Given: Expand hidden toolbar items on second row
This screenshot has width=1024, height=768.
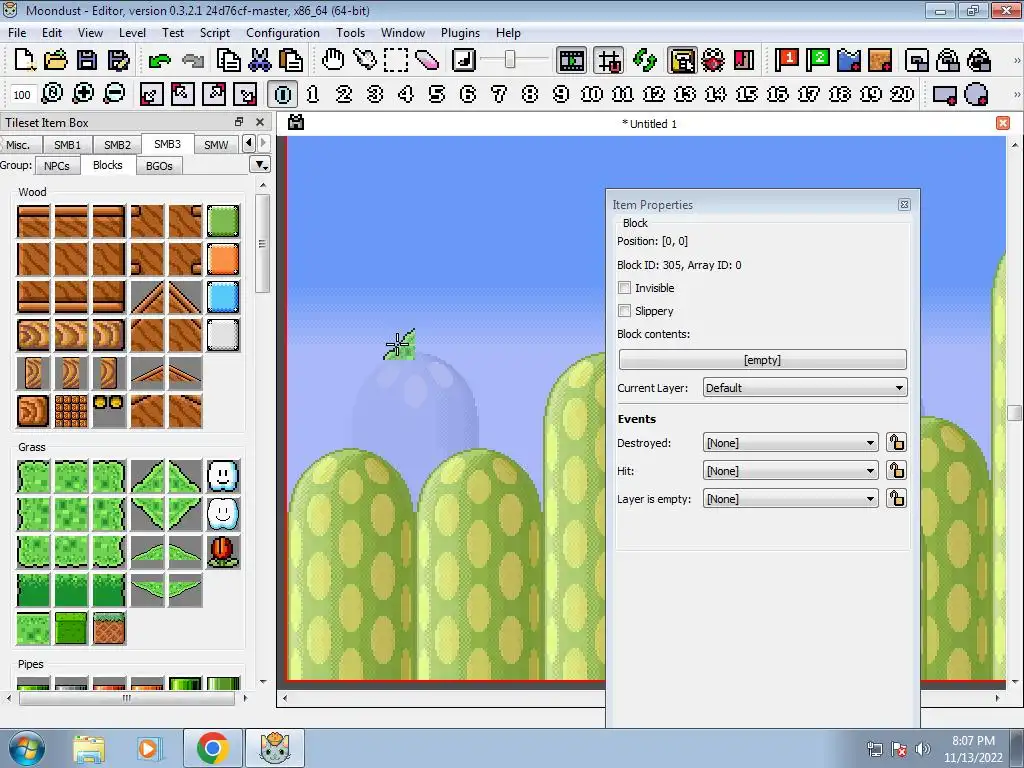Looking at the screenshot, I should (x=1016, y=95).
